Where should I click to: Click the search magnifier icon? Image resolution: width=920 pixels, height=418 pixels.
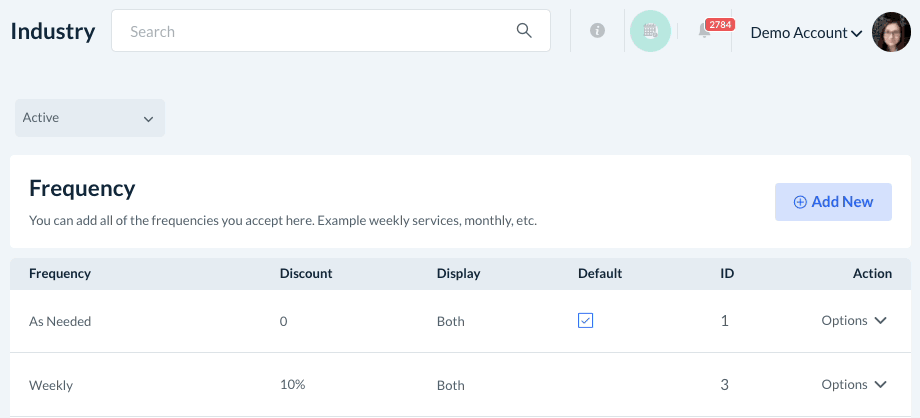[x=524, y=31]
